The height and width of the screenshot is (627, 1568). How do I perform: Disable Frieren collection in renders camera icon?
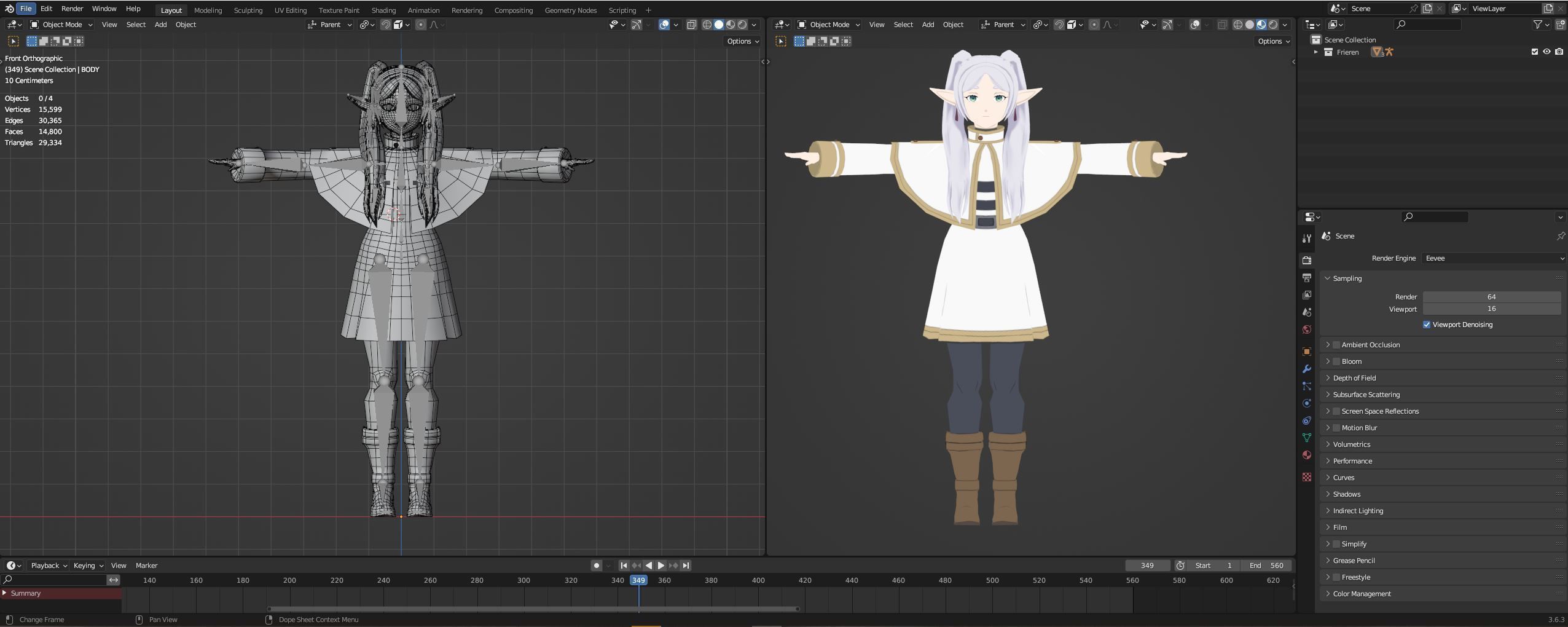pos(1559,52)
